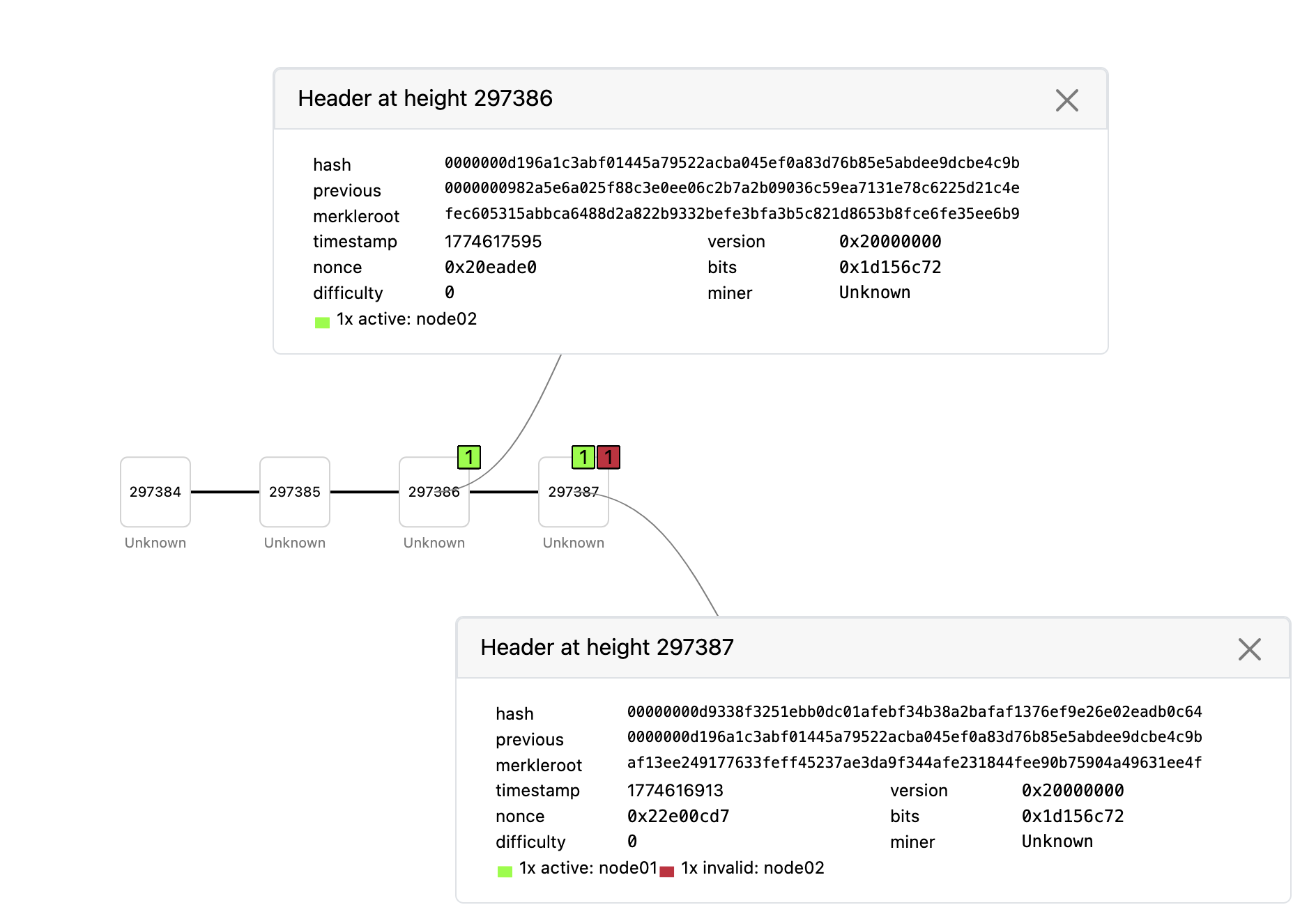Screen dimensions: 1316x921
Task: Click the hash value of block 297386
Action: [732, 163]
